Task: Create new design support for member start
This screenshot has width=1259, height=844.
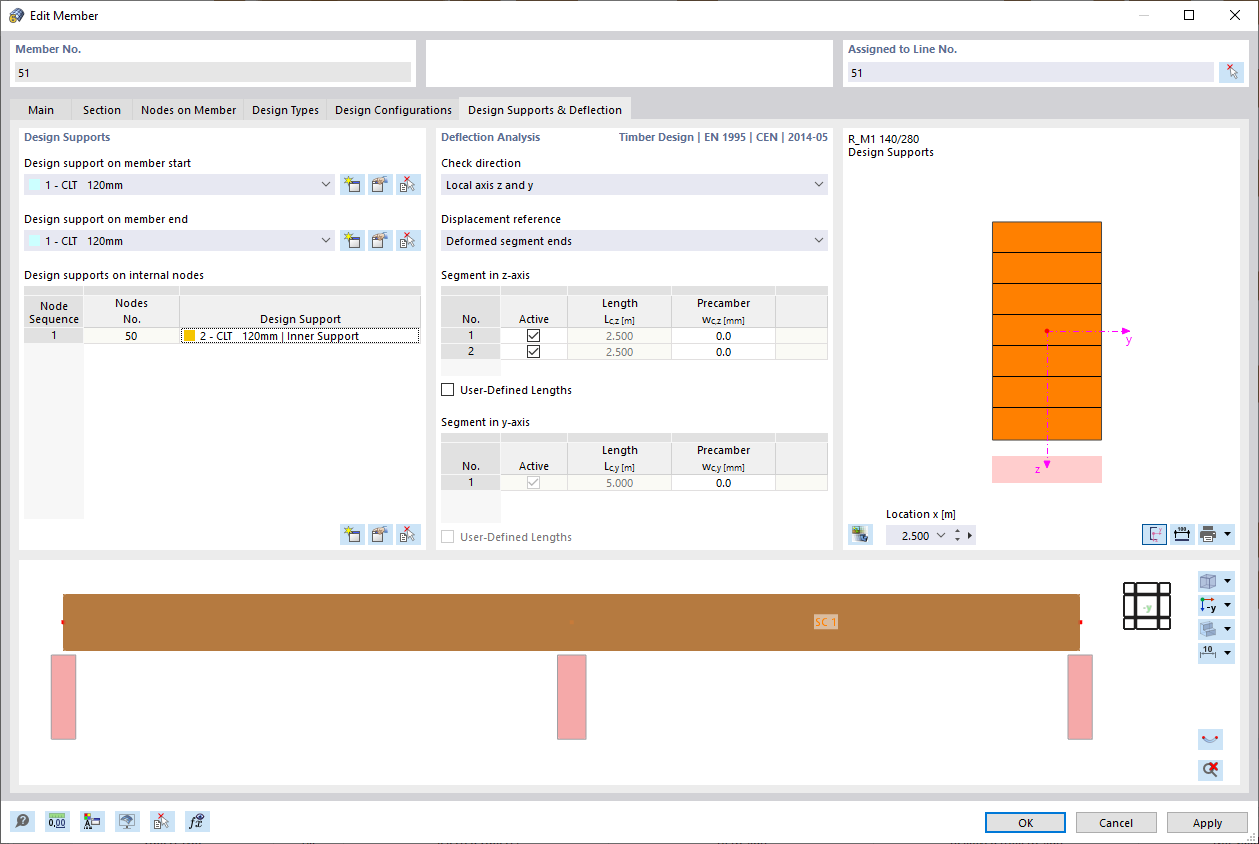Action: coord(352,184)
